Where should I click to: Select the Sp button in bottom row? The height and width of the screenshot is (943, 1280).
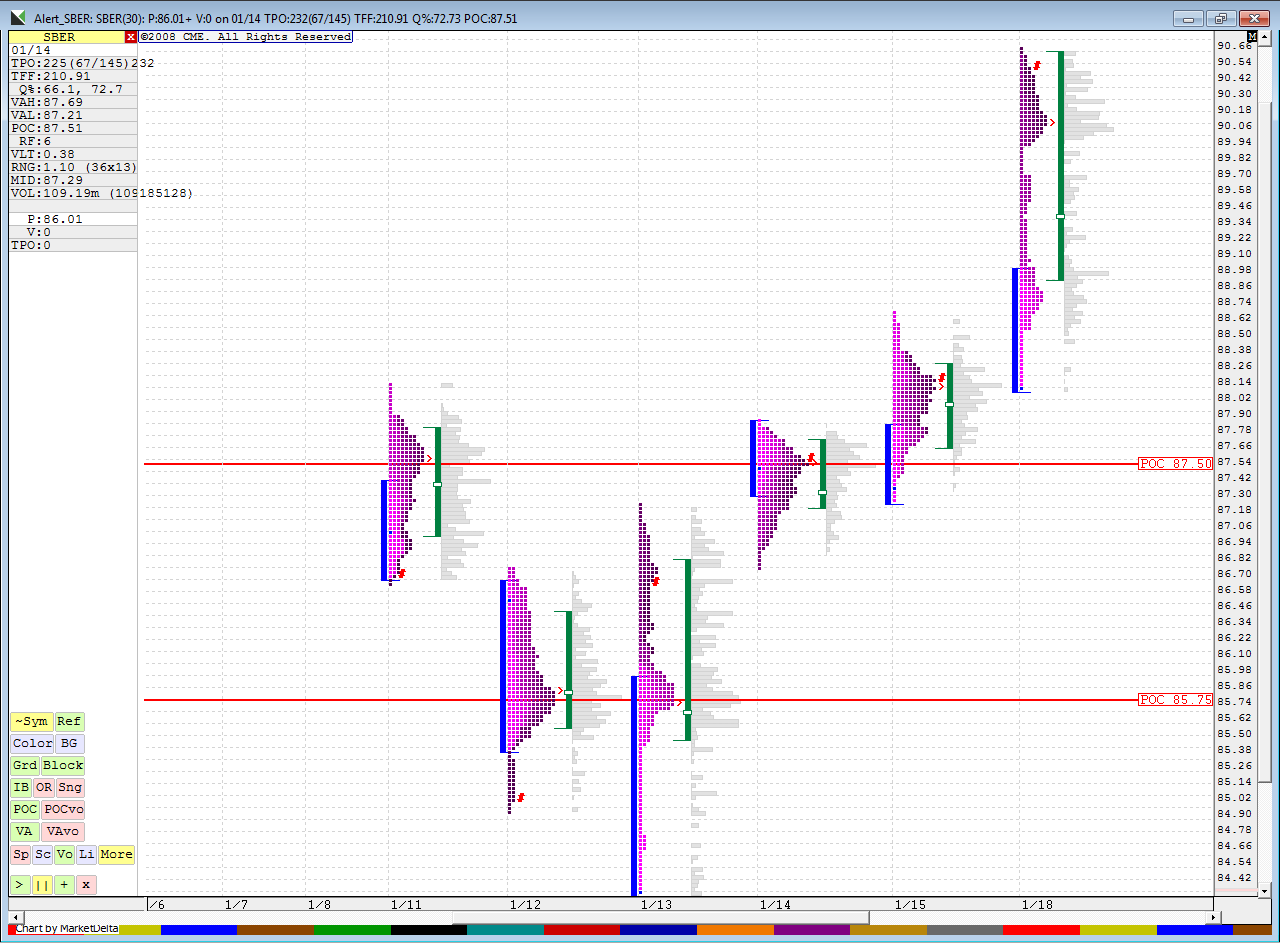(x=20, y=855)
